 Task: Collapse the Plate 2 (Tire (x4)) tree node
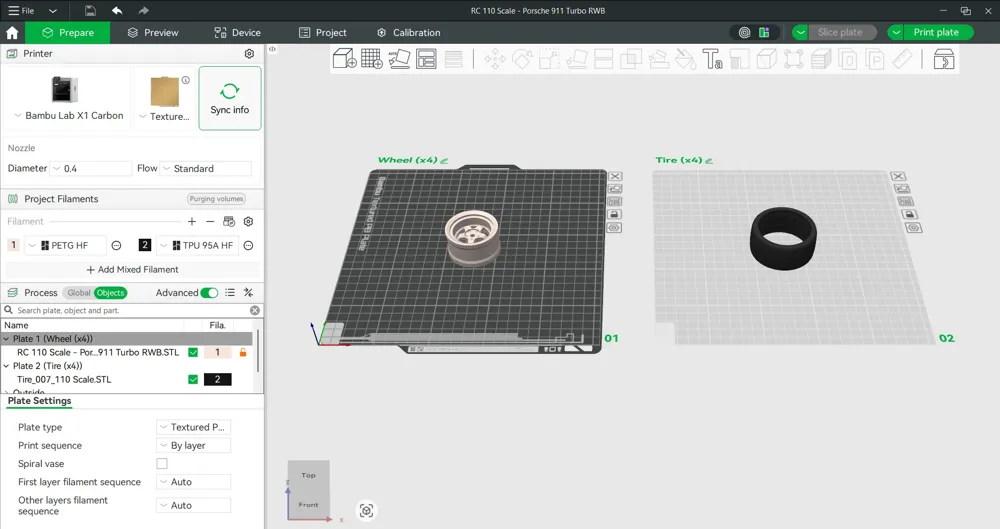(6, 366)
